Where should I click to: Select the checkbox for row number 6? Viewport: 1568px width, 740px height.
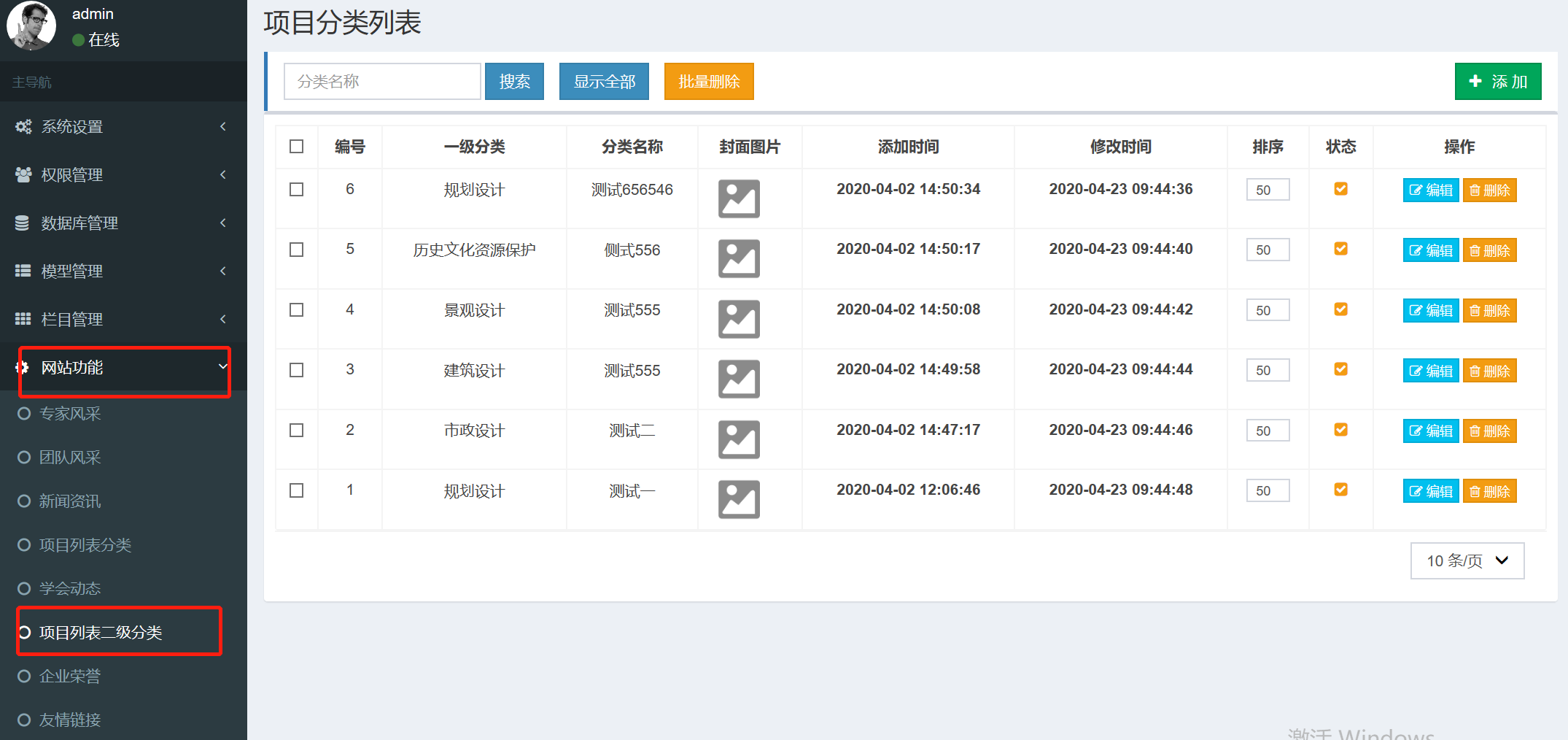click(296, 189)
